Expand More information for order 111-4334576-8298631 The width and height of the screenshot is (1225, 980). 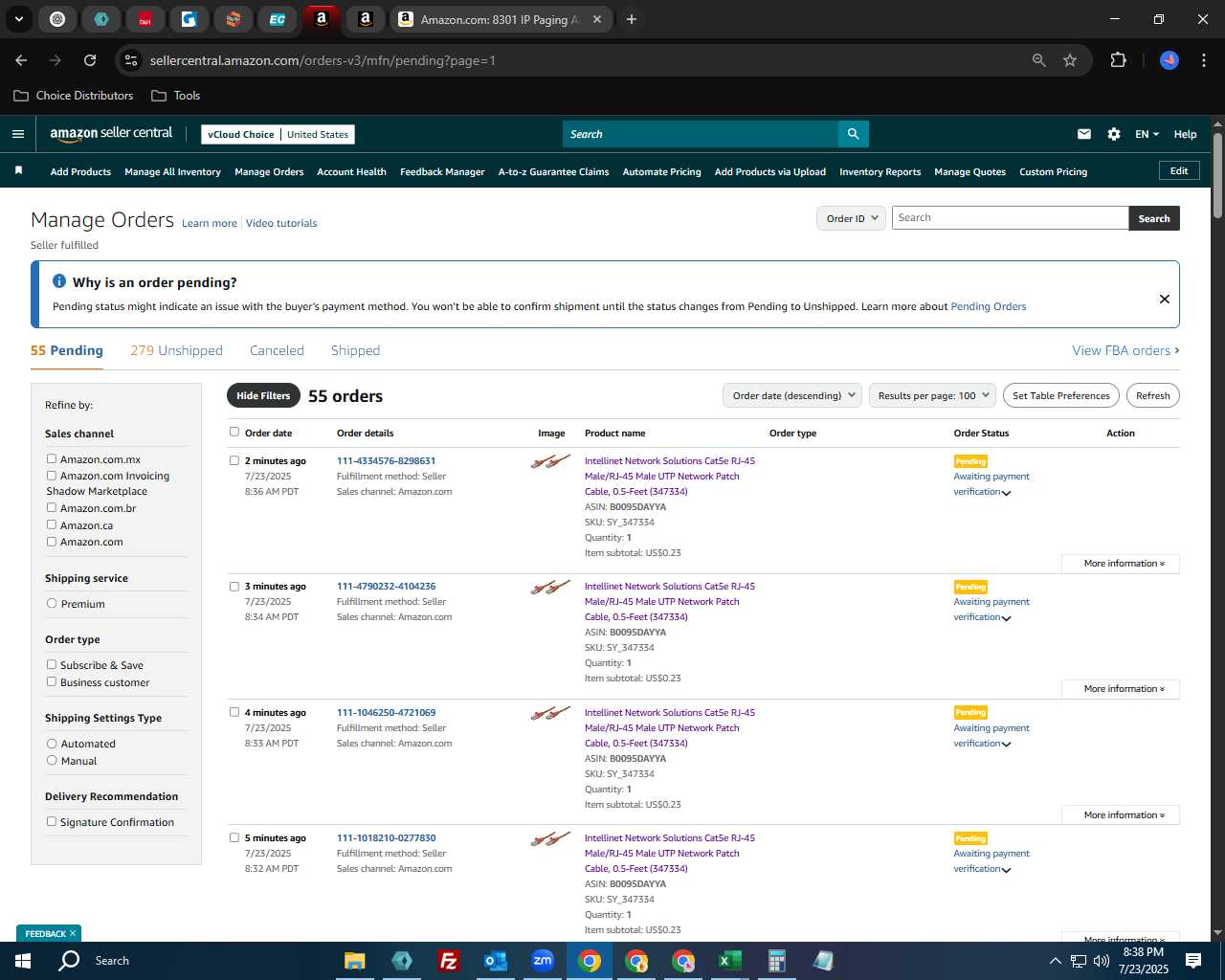pos(1121,564)
